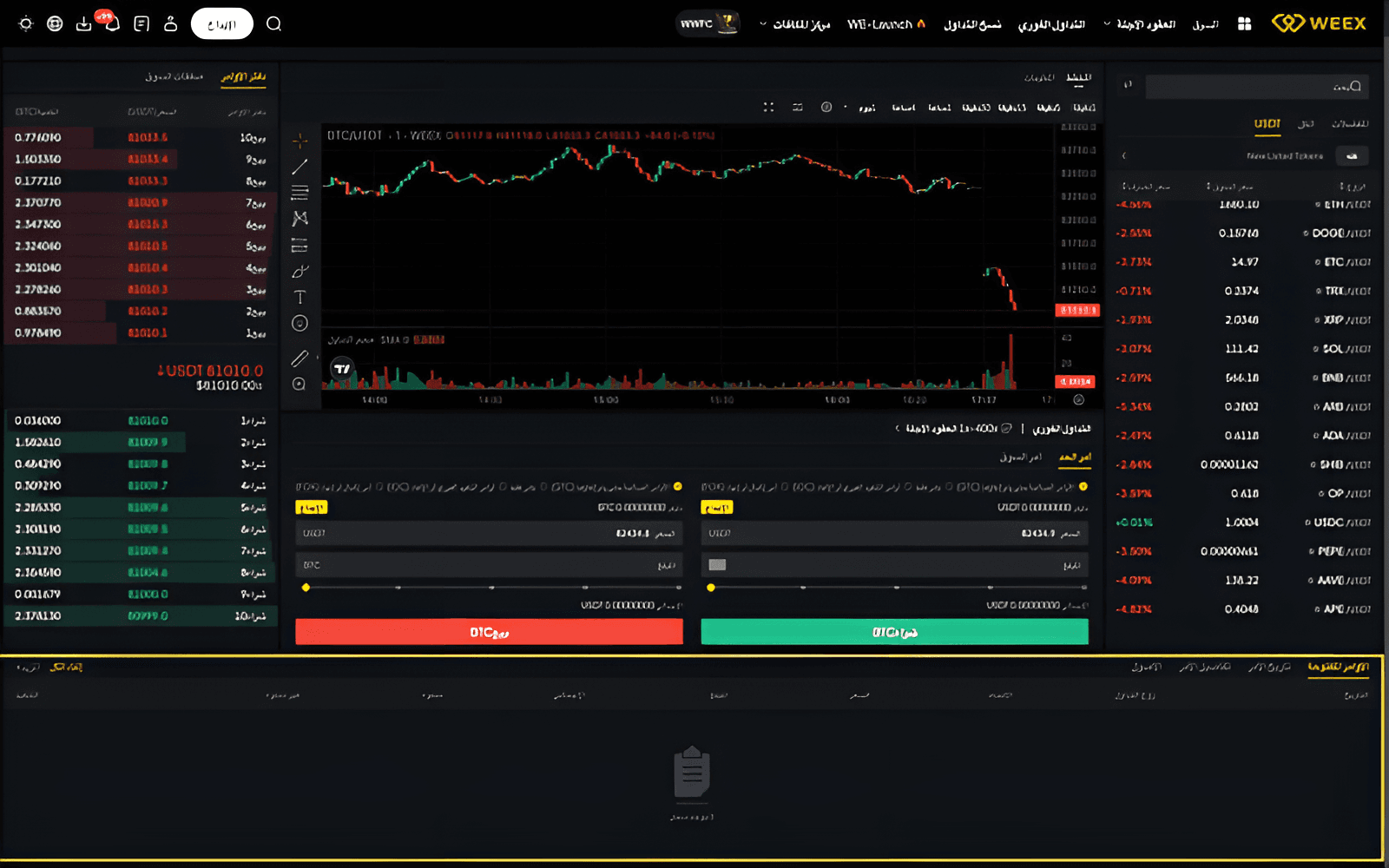Choose the ruler measure tool
Viewport: 1389px width, 868px height.
pyautogui.click(x=300, y=358)
